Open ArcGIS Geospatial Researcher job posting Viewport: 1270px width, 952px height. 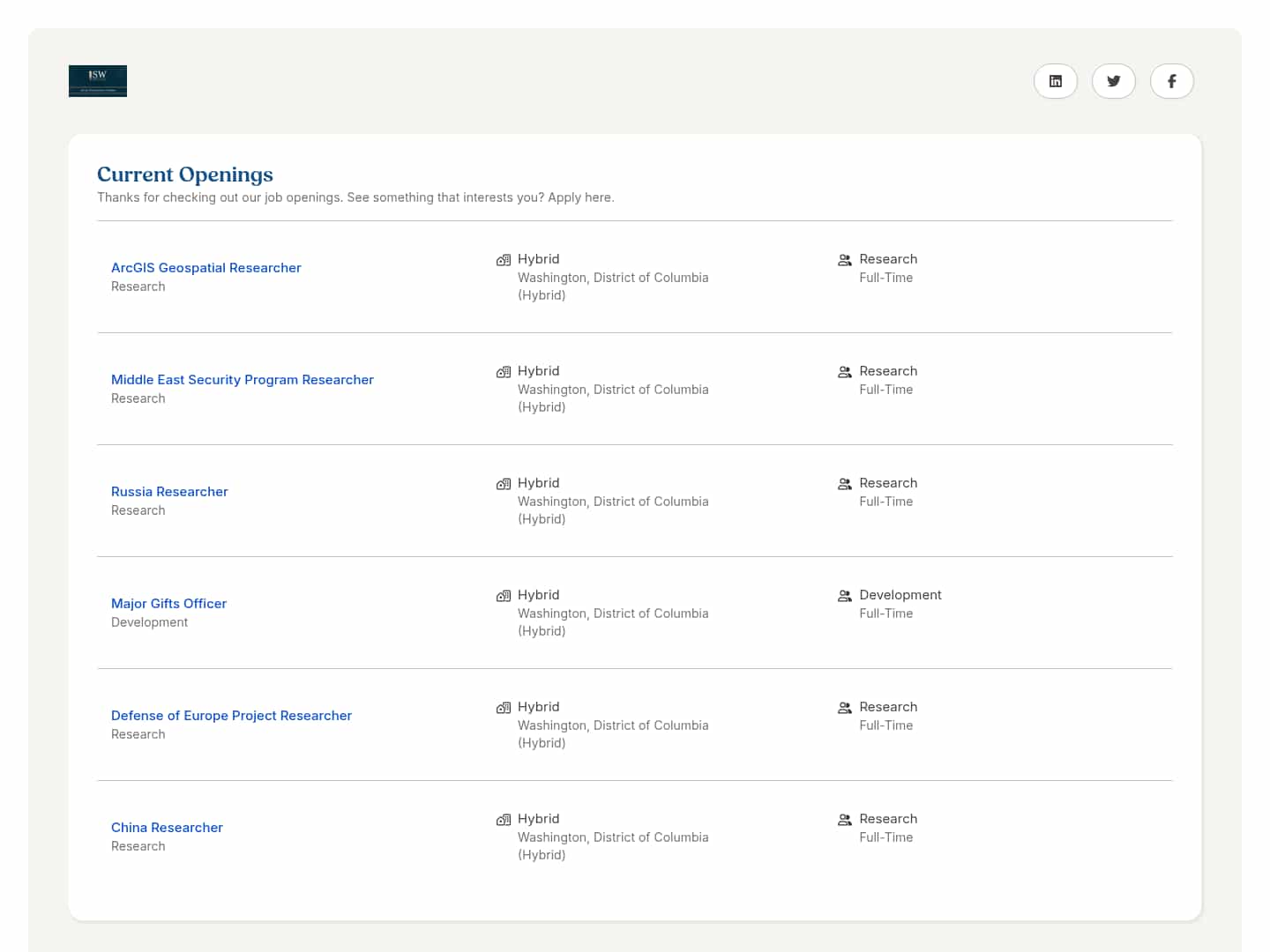point(205,268)
